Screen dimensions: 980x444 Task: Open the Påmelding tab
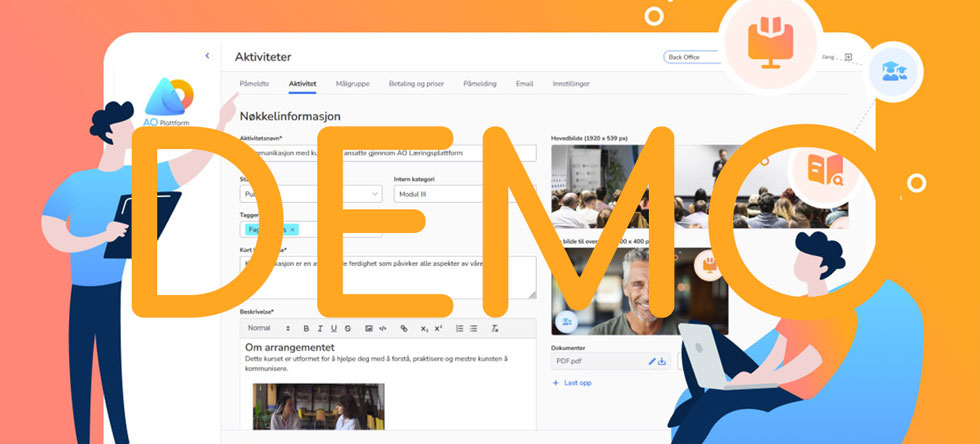(480, 84)
